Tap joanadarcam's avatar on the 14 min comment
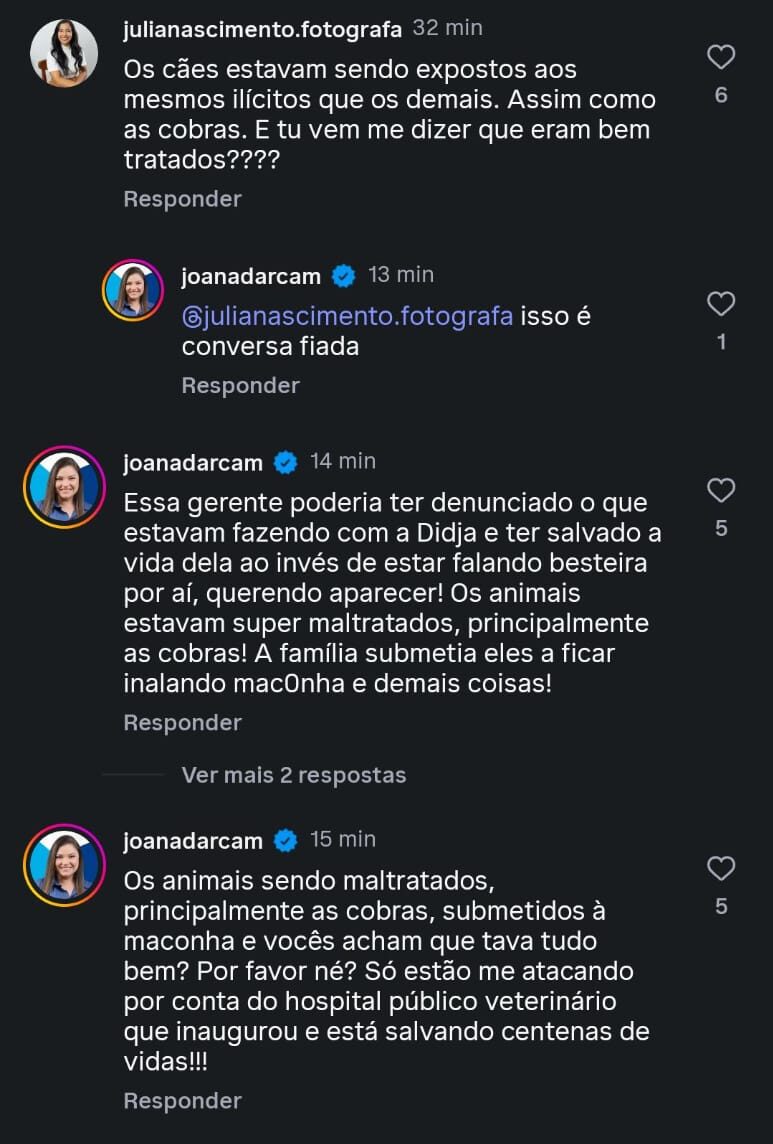The width and height of the screenshot is (773, 1144). [x=64, y=487]
